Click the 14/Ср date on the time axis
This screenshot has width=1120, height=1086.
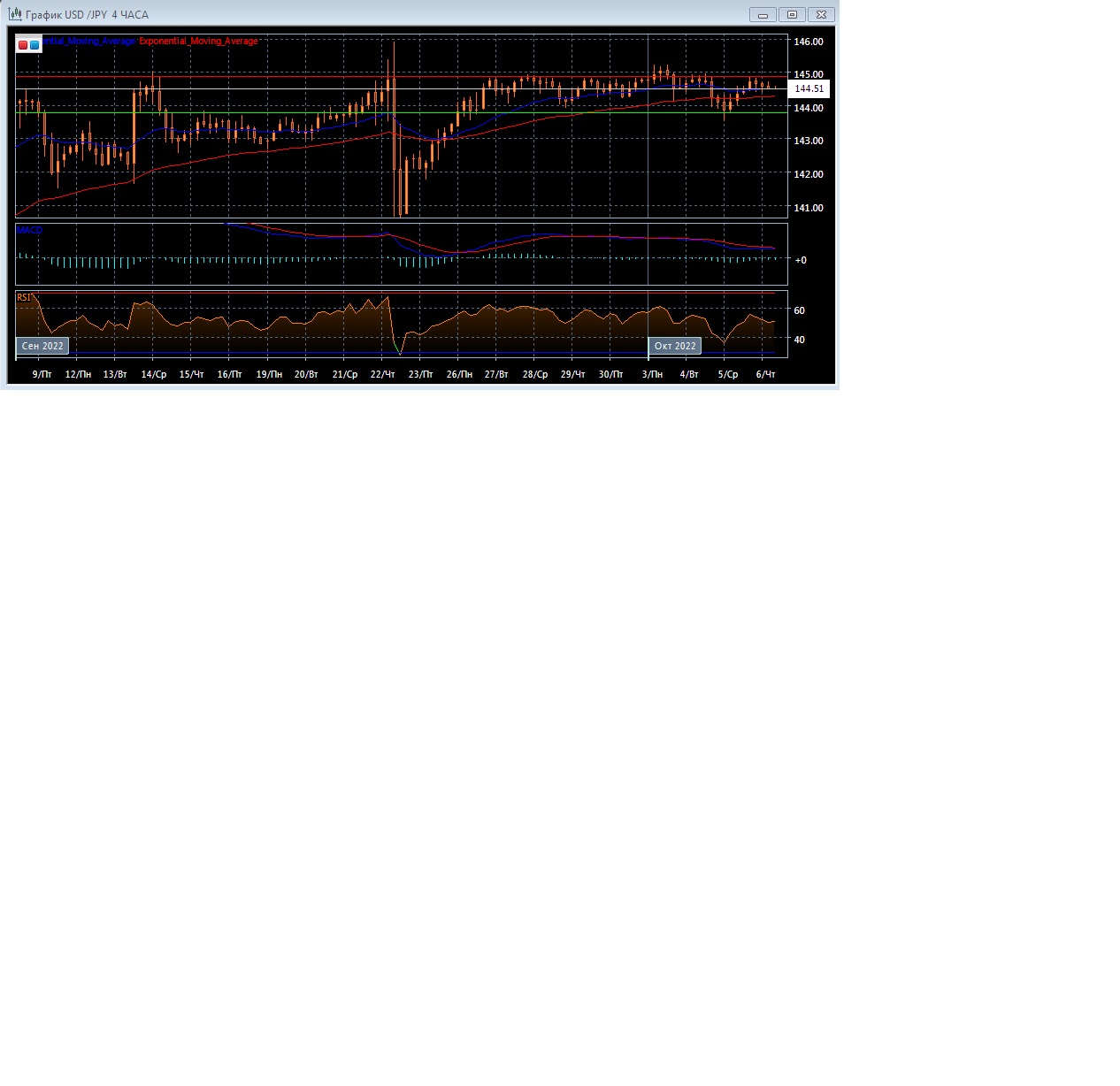coord(154,375)
